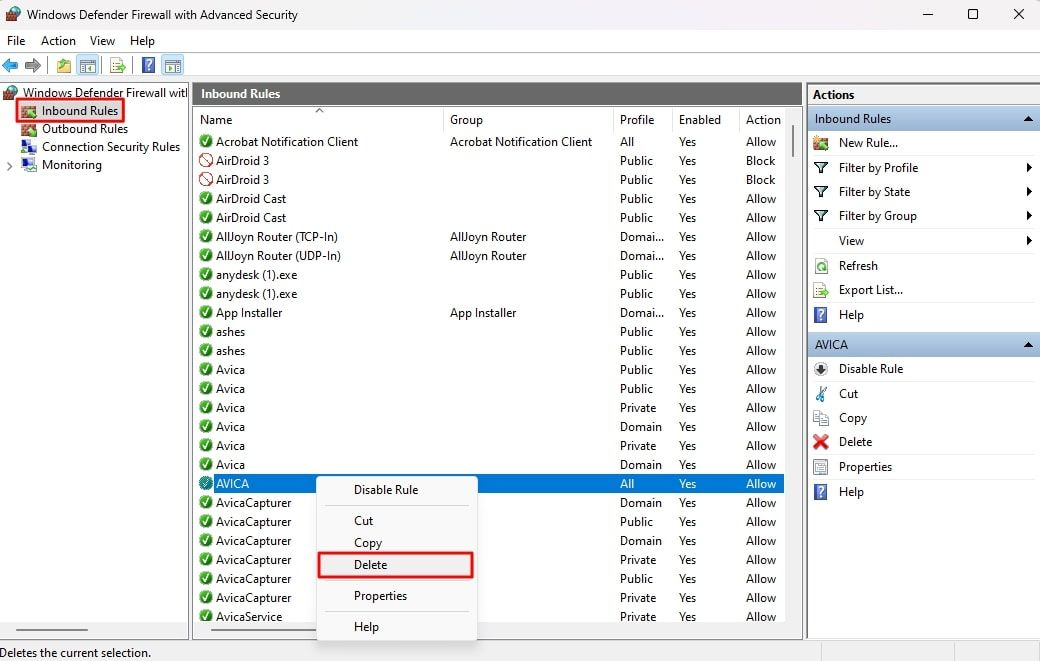The width and height of the screenshot is (1040, 661).
Task: Open the Filter by State submenu arrow
Action: pyautogui.click(x=1029, y=192)
